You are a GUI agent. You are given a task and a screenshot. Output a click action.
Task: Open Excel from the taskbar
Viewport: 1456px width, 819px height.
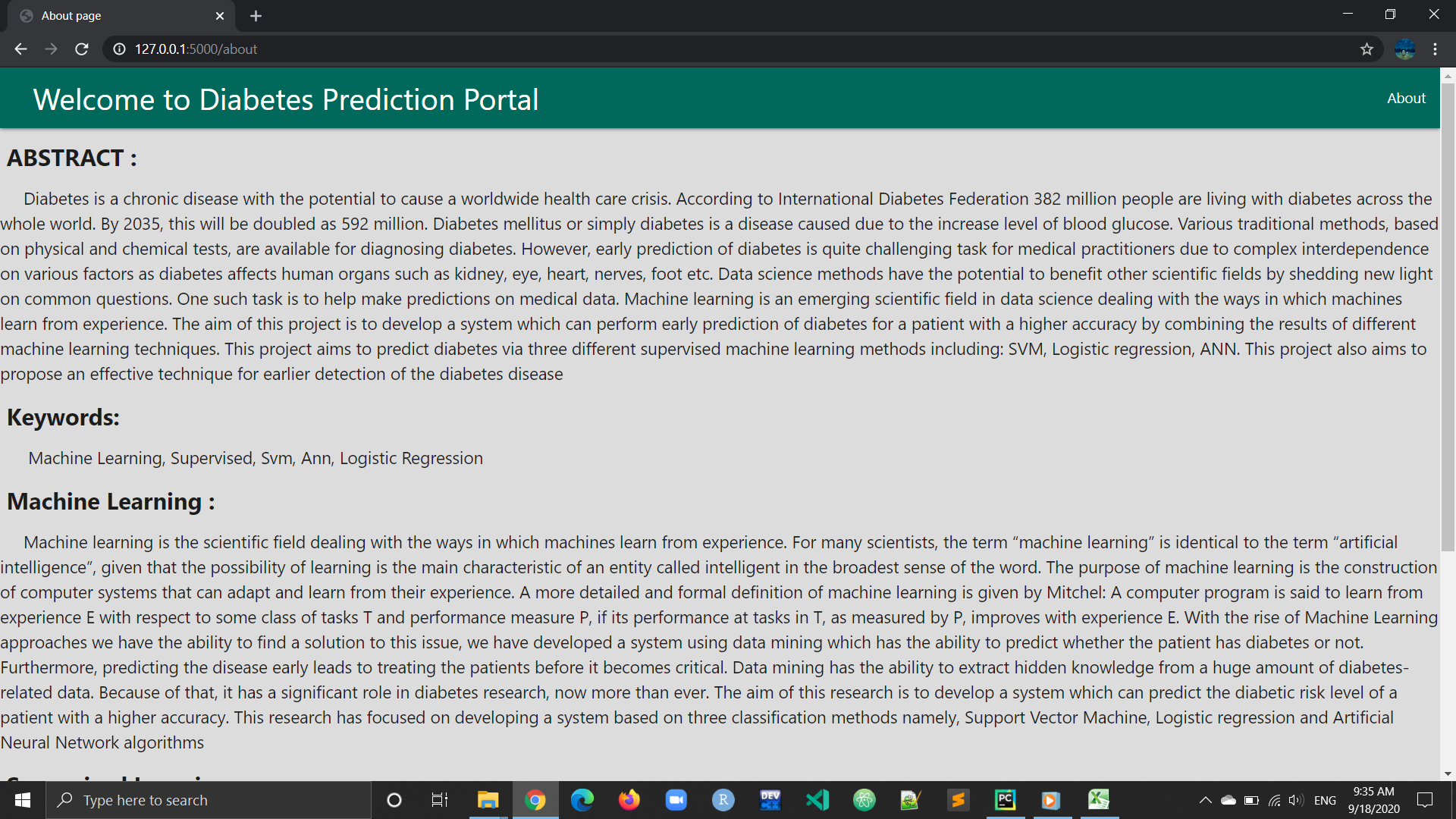(x=1099, y=800)
